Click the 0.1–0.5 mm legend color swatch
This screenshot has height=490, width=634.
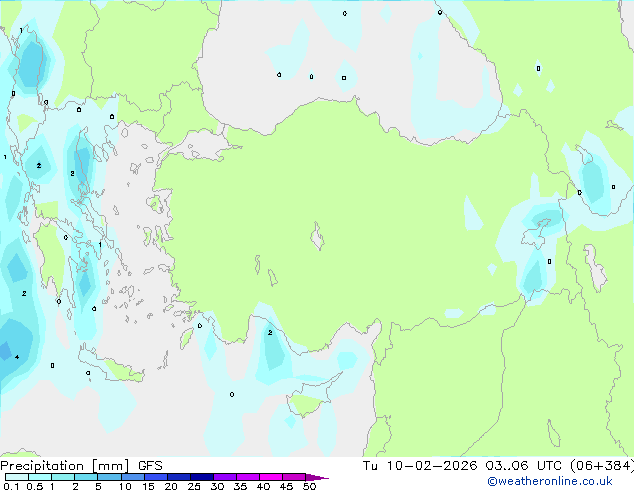(17, 477)
